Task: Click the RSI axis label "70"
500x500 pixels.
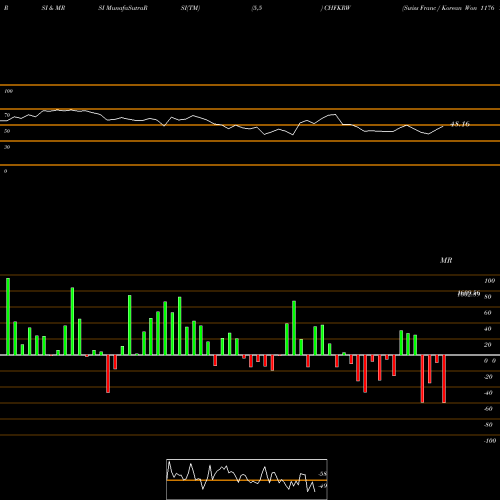Action: tap(7, 115)
